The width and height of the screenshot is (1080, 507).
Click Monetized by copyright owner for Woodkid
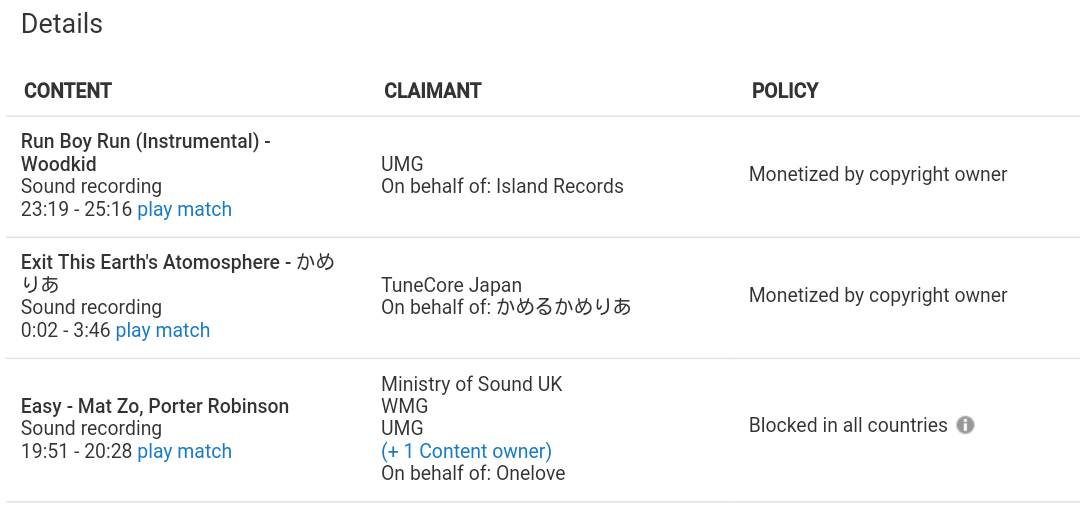pyautogui.click(x=878, y=175)
